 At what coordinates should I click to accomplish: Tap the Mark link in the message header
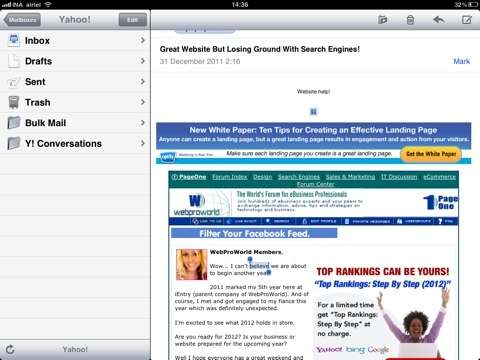point(462,61)
